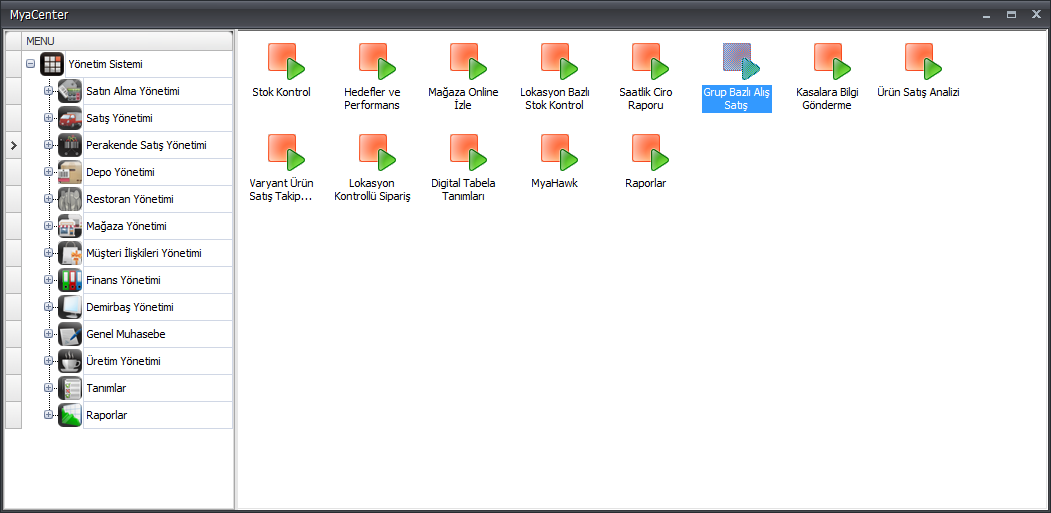Launch the Saatlik Ciro Raporu icon

point(651,62)
